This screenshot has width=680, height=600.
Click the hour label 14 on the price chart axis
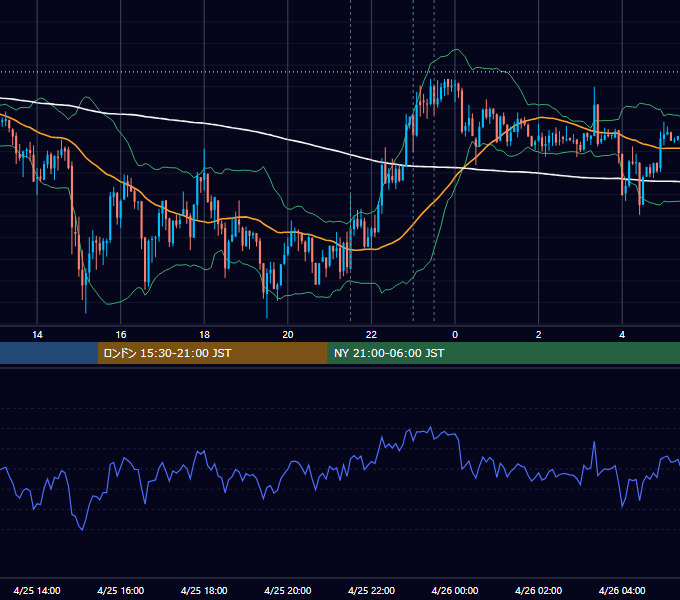click(37, 335)
